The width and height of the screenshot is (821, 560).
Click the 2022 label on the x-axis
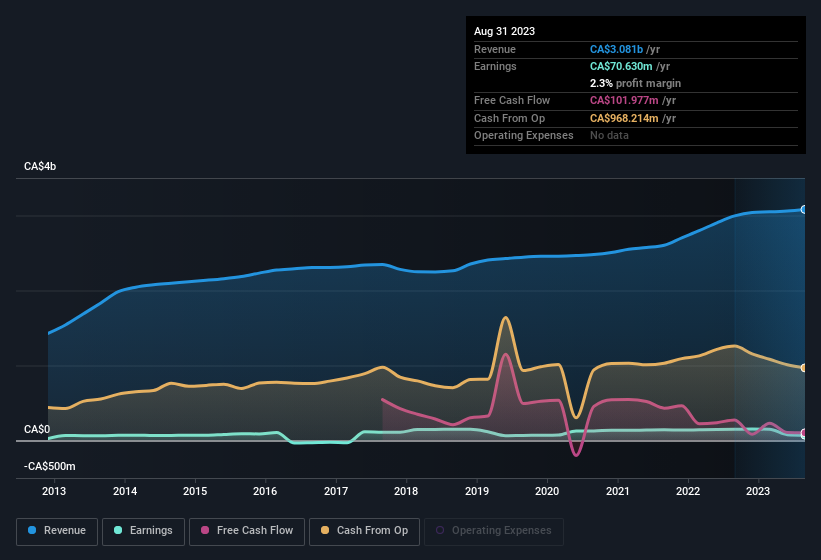click(x=687, y=491)
